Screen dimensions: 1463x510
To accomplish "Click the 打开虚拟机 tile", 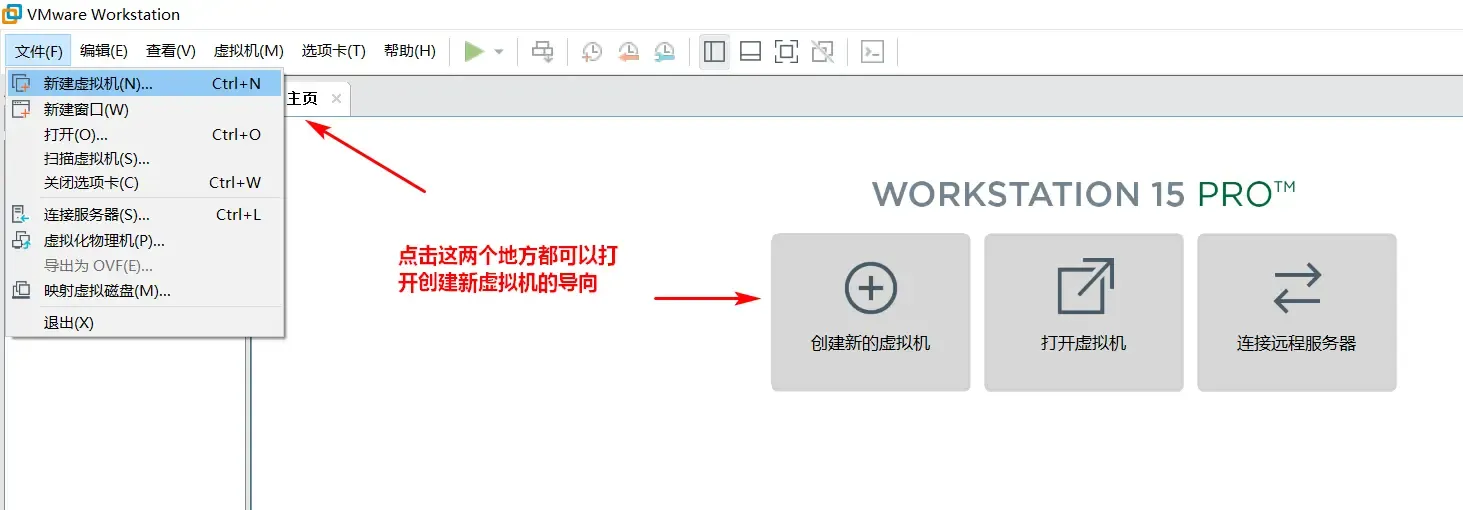I will click(1084, 312).
